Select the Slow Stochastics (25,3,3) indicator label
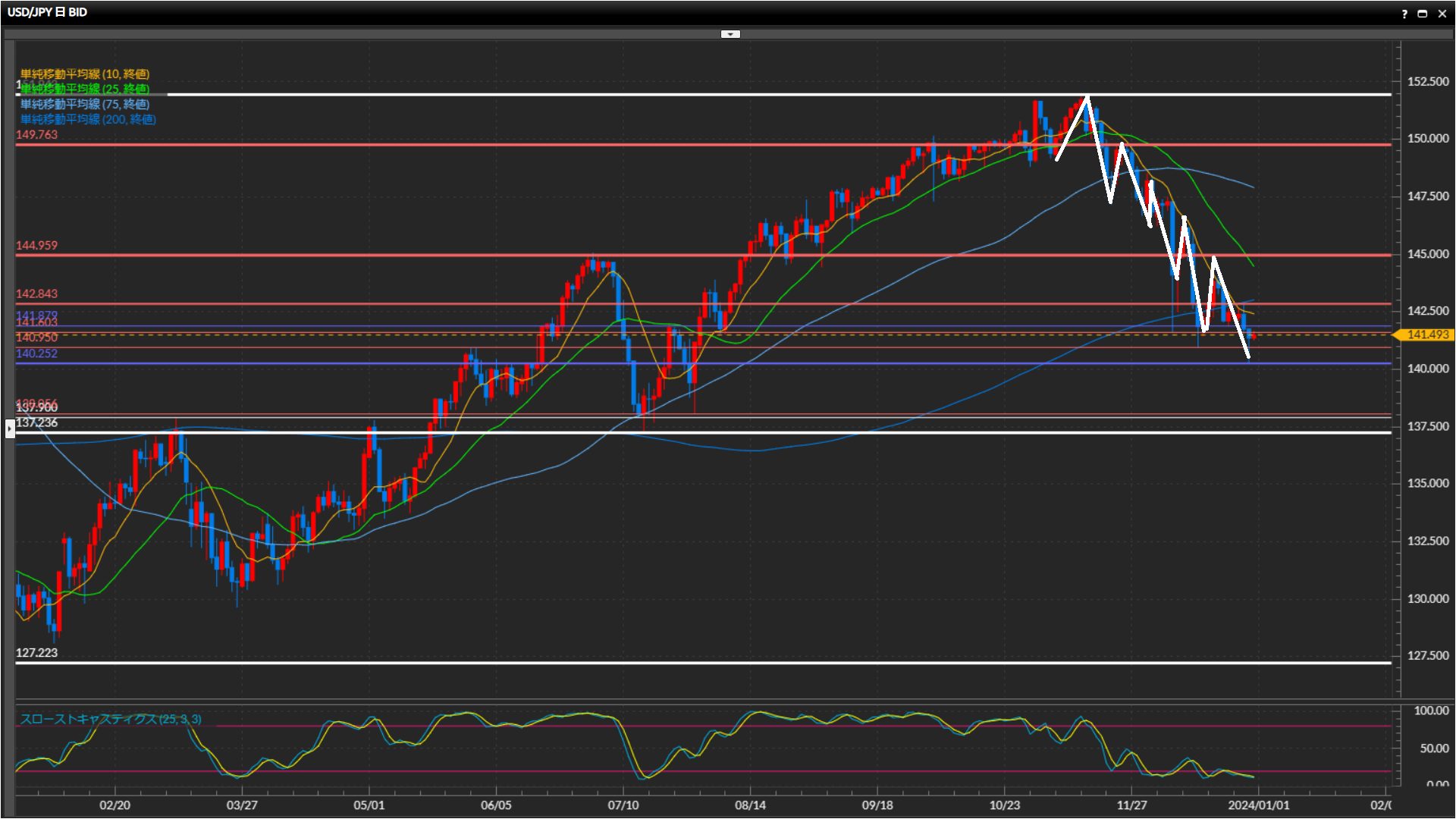Image resolution: width=1456 pixels, height=819 pixels. coord(111,719)
